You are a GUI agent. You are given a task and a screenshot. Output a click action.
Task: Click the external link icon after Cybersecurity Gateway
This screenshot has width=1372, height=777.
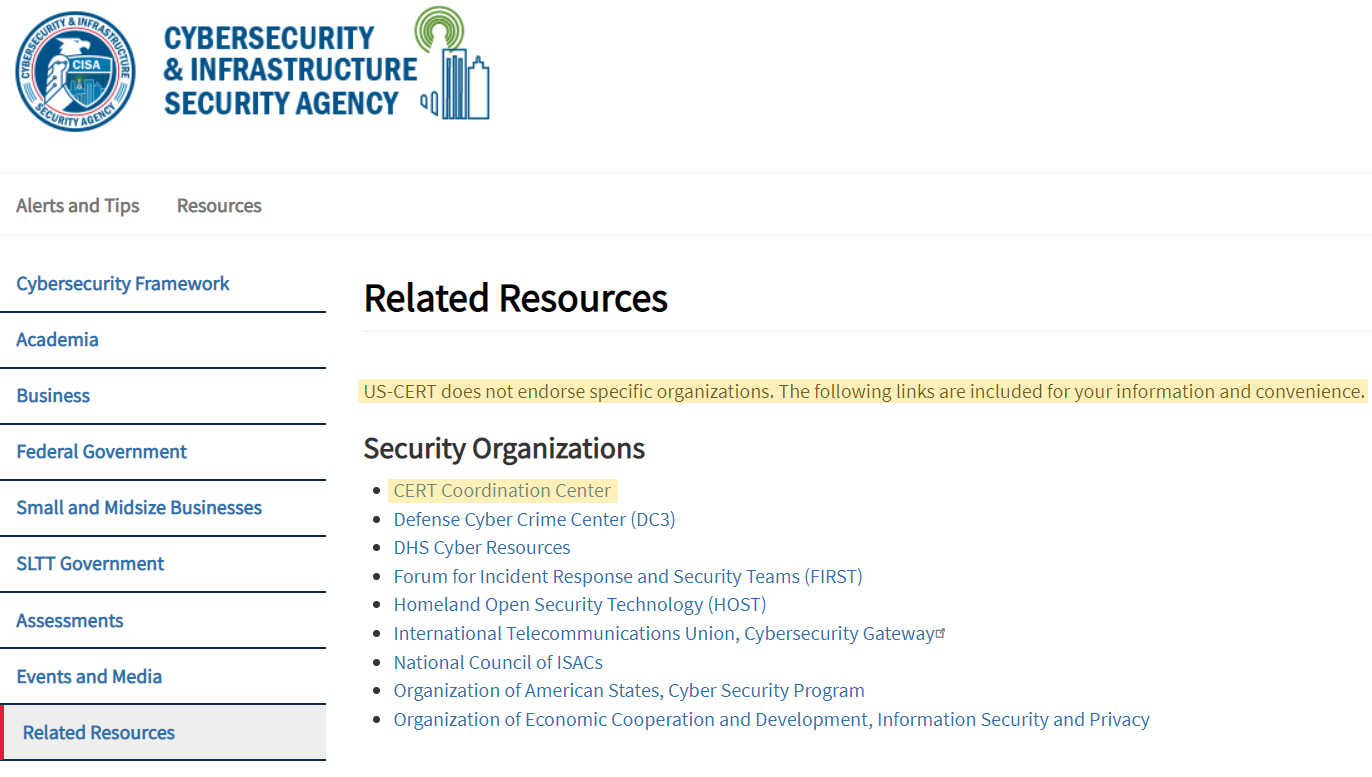(940, 632)
